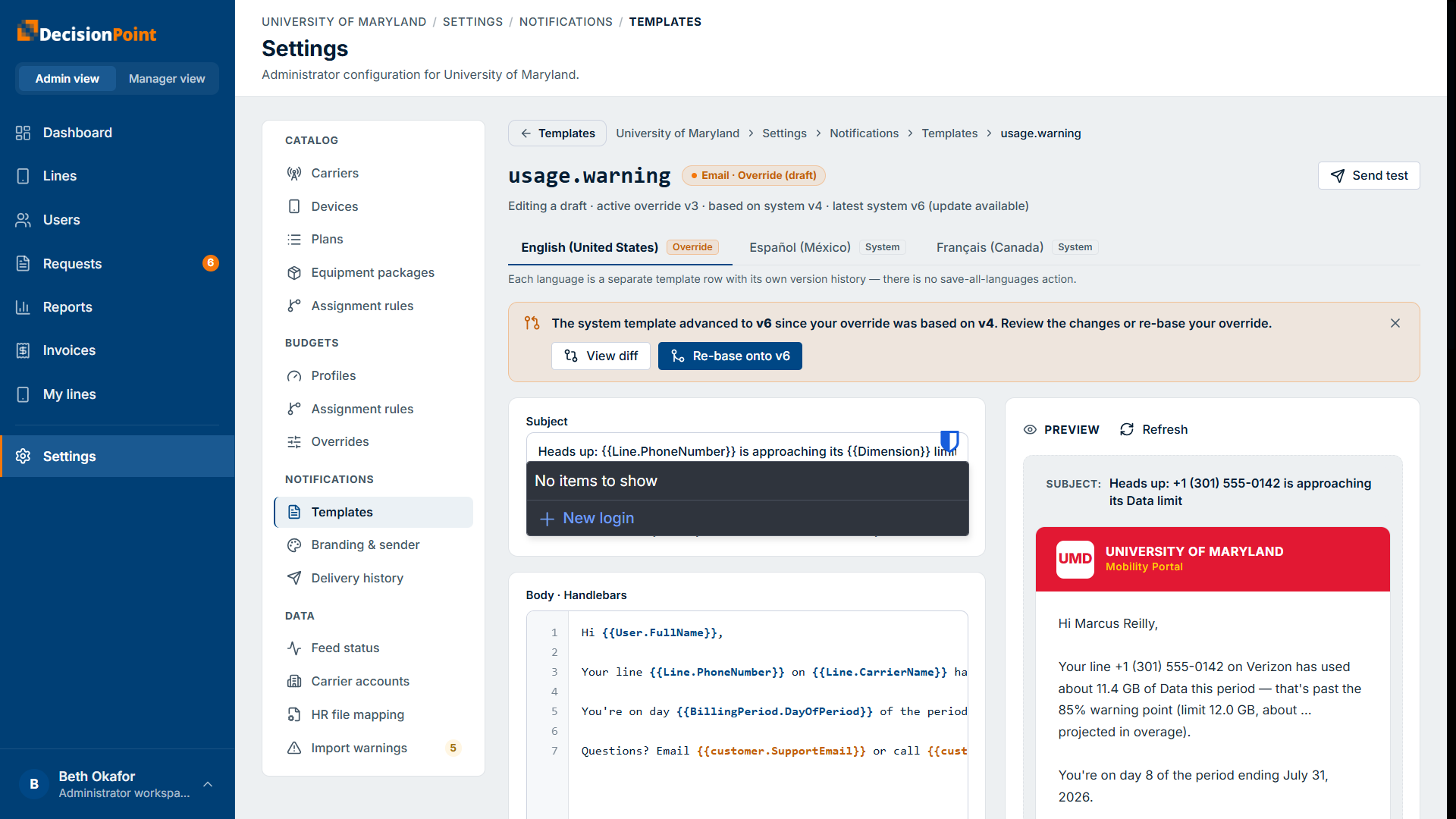Open Devices in the Catalog section
Screen dimensions: 1456x819
point(373,207)
